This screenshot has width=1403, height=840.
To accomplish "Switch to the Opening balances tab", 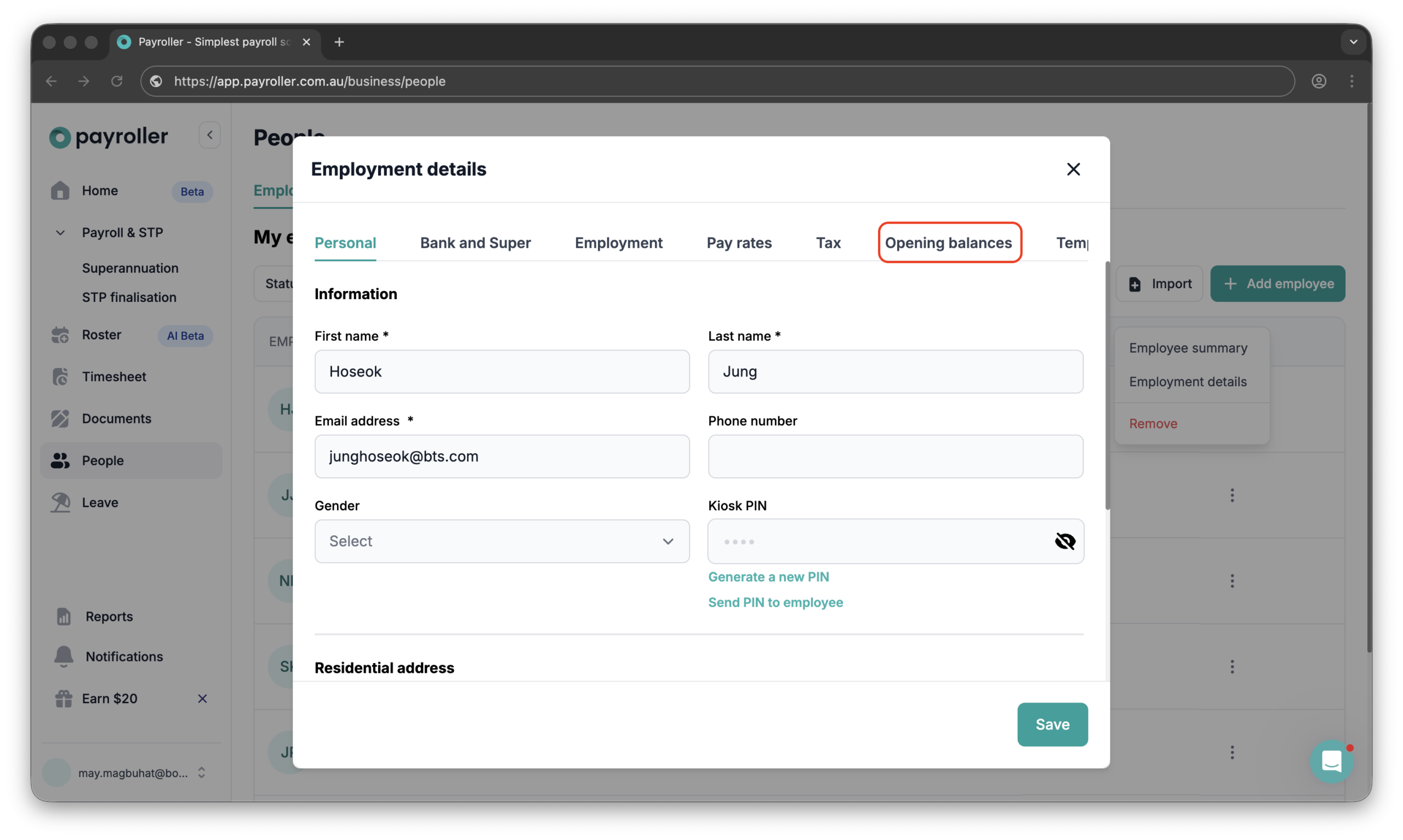I will coord(949,242).
